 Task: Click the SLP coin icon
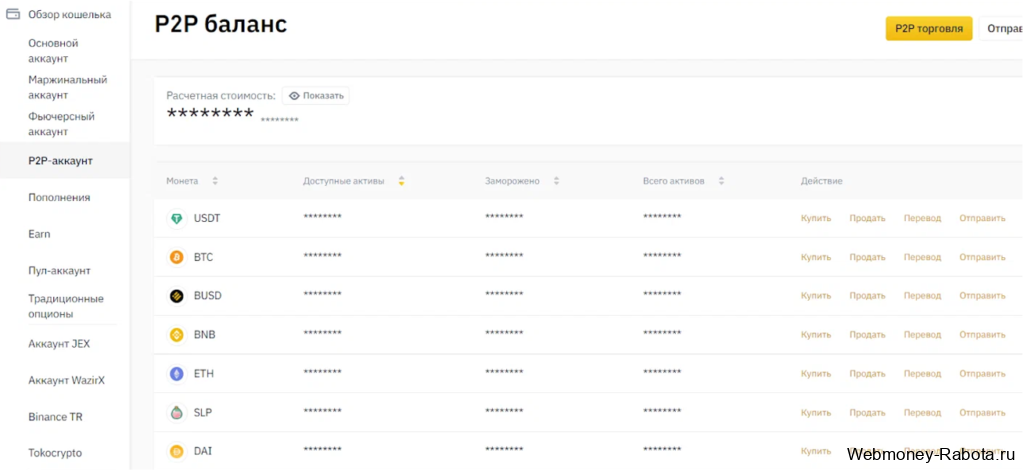pyautogui.click(x=176, y=413)
